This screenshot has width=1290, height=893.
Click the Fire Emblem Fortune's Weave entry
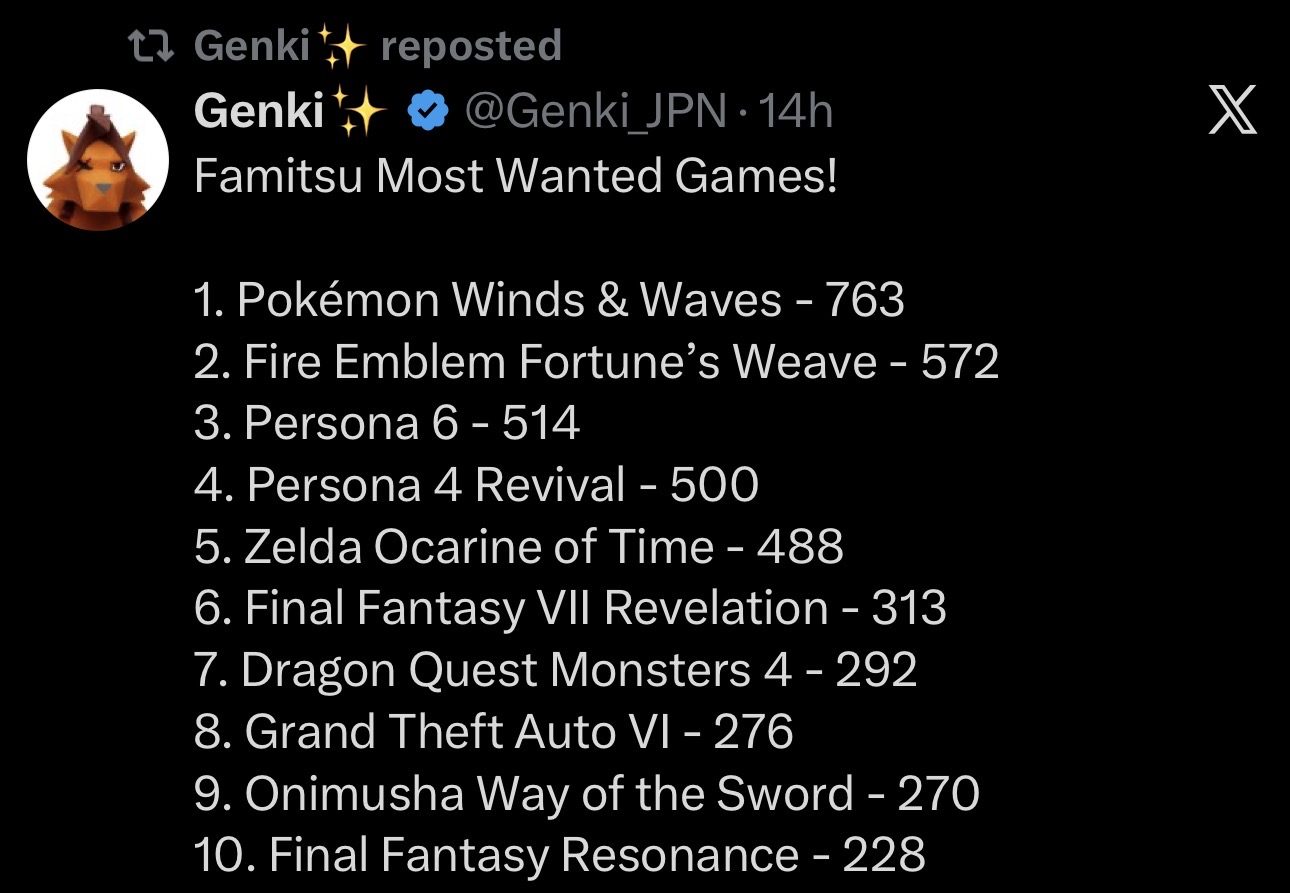coord(597,362)
